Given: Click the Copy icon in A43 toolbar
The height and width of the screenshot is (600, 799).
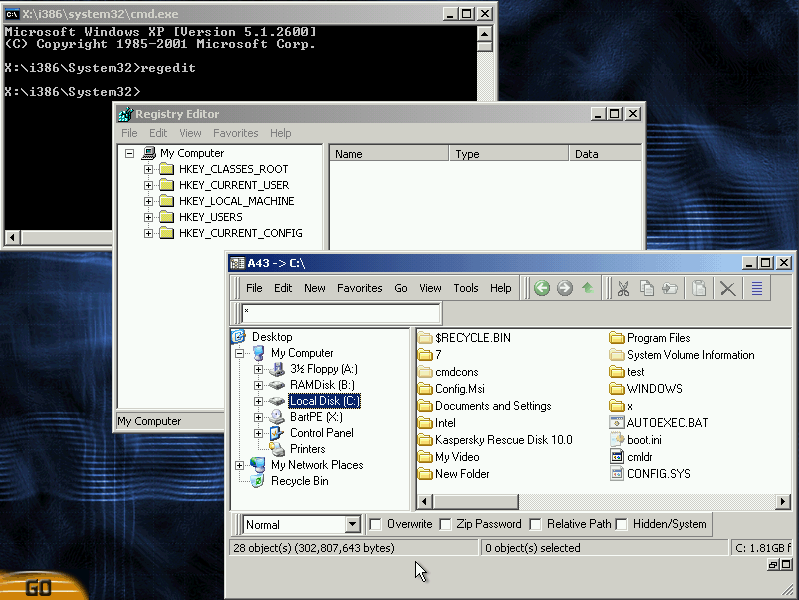Looking at the screenshot, I should (647, 289).
